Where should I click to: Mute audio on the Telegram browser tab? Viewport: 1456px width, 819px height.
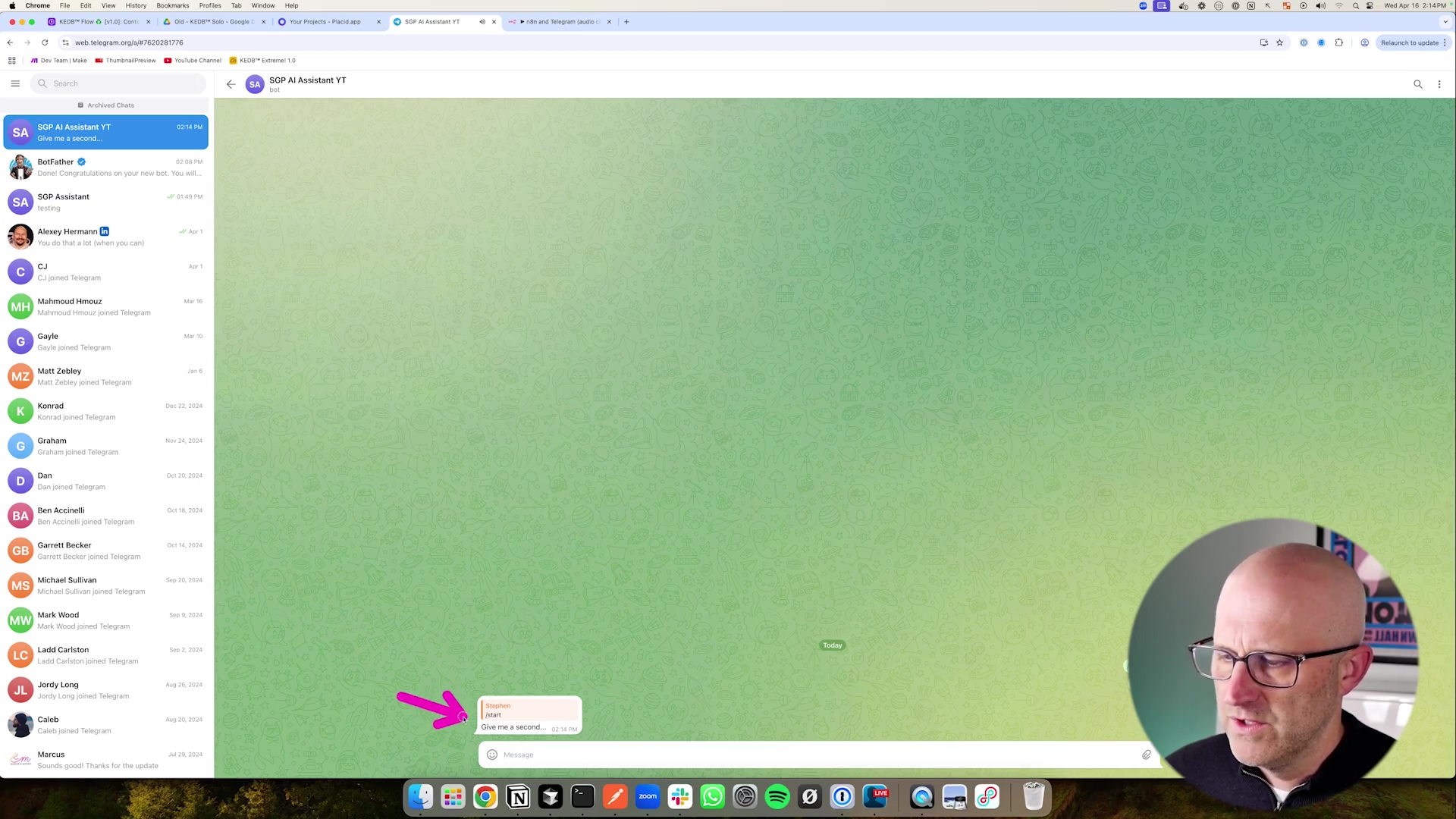click(482, 22)
